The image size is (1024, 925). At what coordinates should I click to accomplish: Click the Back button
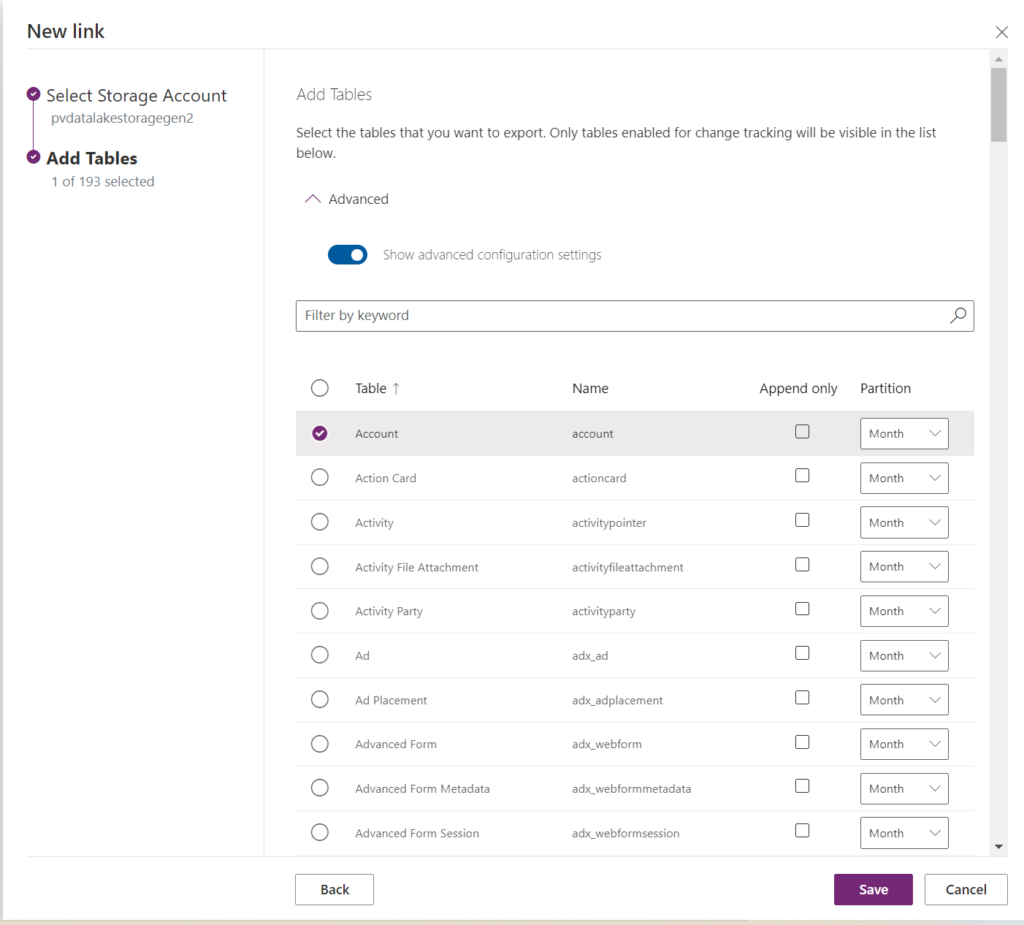334,890
